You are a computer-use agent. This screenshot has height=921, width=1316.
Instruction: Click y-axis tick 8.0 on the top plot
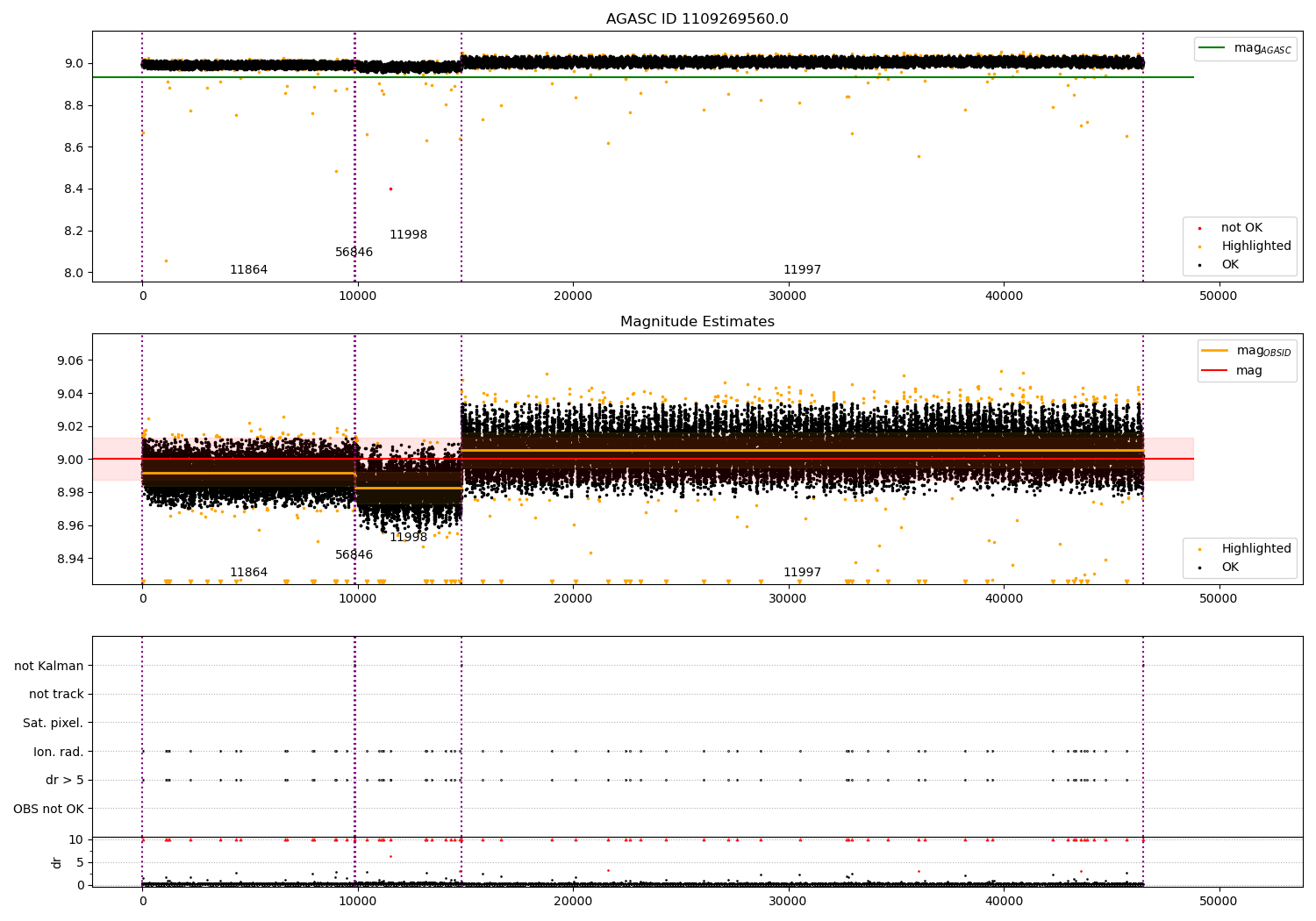74,273
